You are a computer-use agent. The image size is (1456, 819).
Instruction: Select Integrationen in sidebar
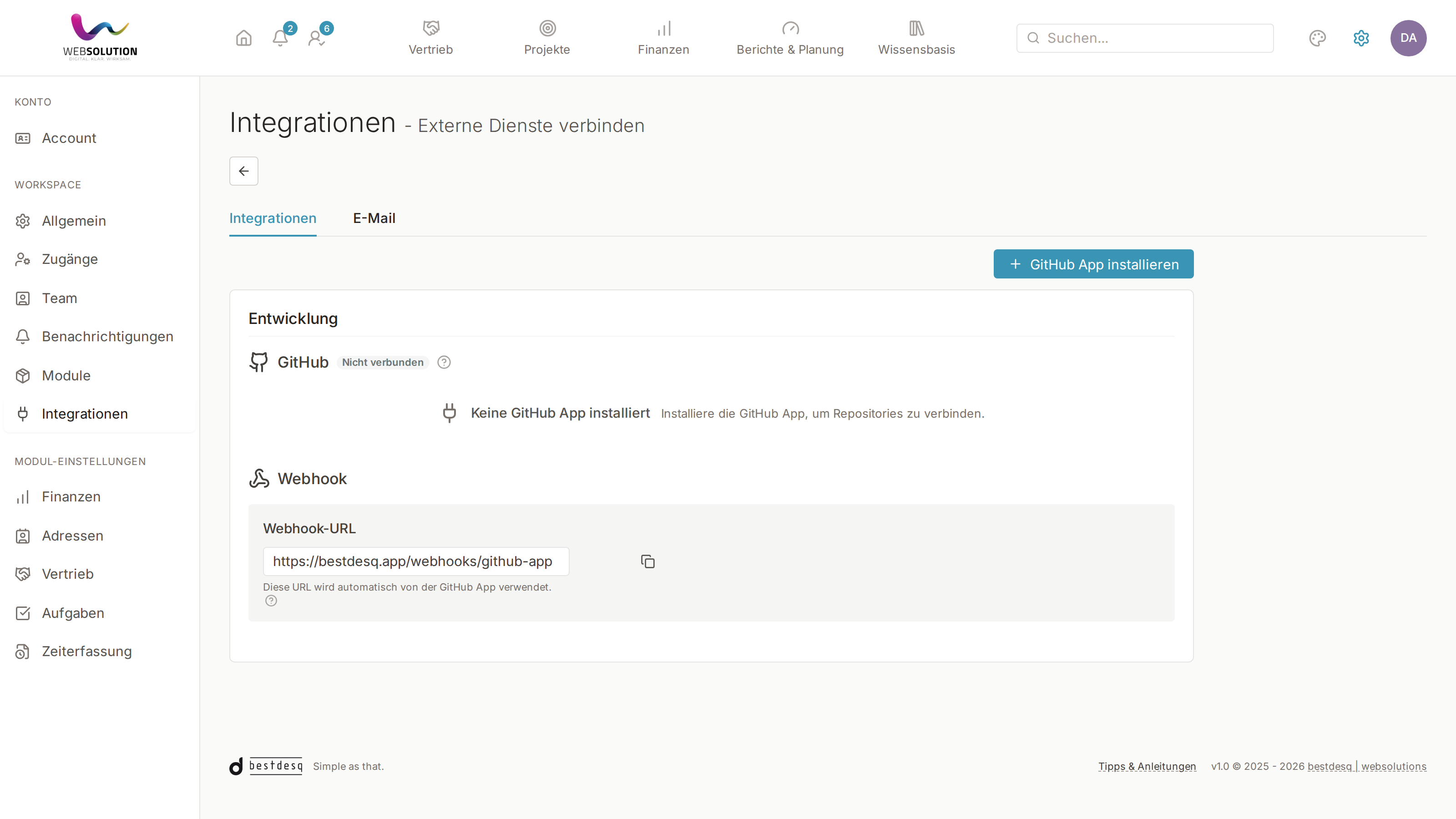point(100,414)
